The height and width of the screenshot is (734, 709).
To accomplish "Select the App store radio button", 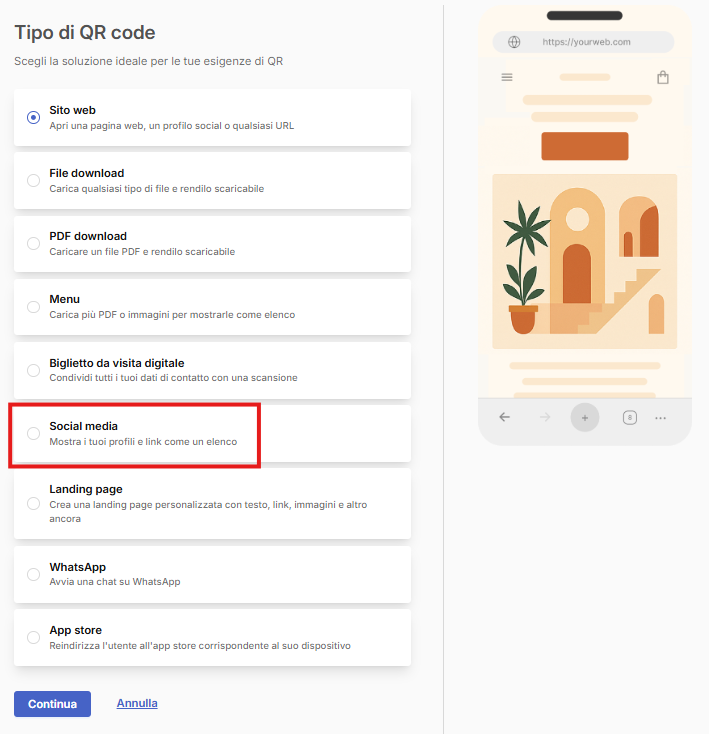I will click(x=33, y=638).
